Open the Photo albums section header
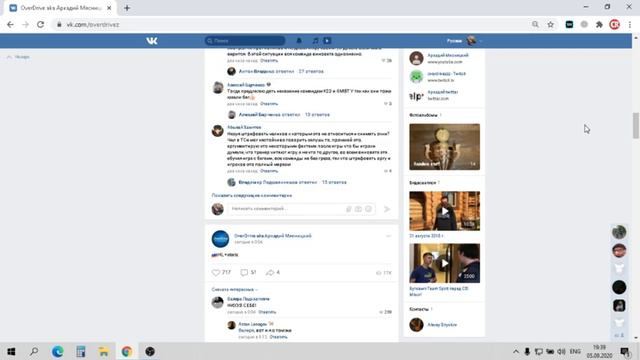This screenshot has height=360, width=640. pyautogui.click(x=423, y=115)
